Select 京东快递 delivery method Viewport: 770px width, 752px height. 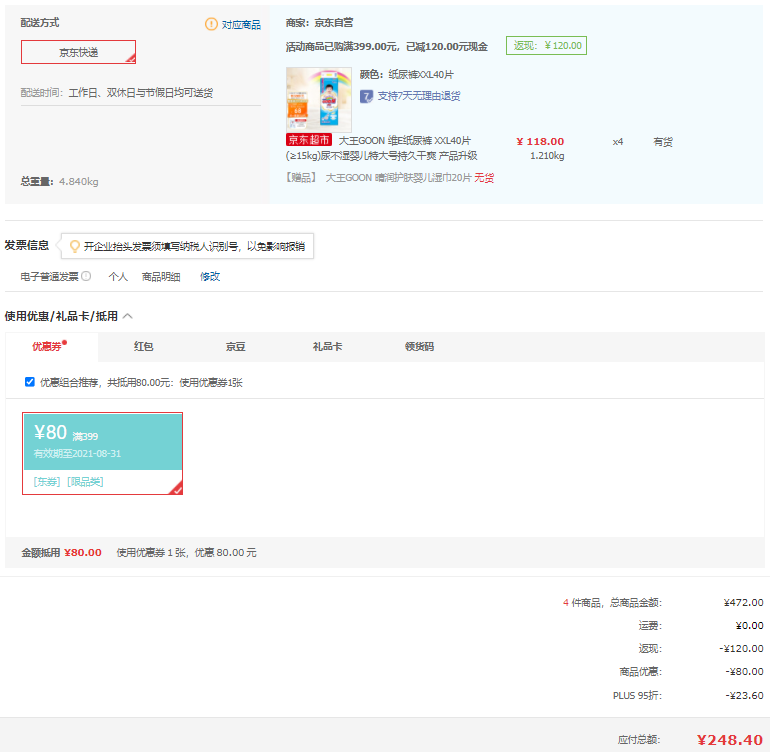coord(78,52)
